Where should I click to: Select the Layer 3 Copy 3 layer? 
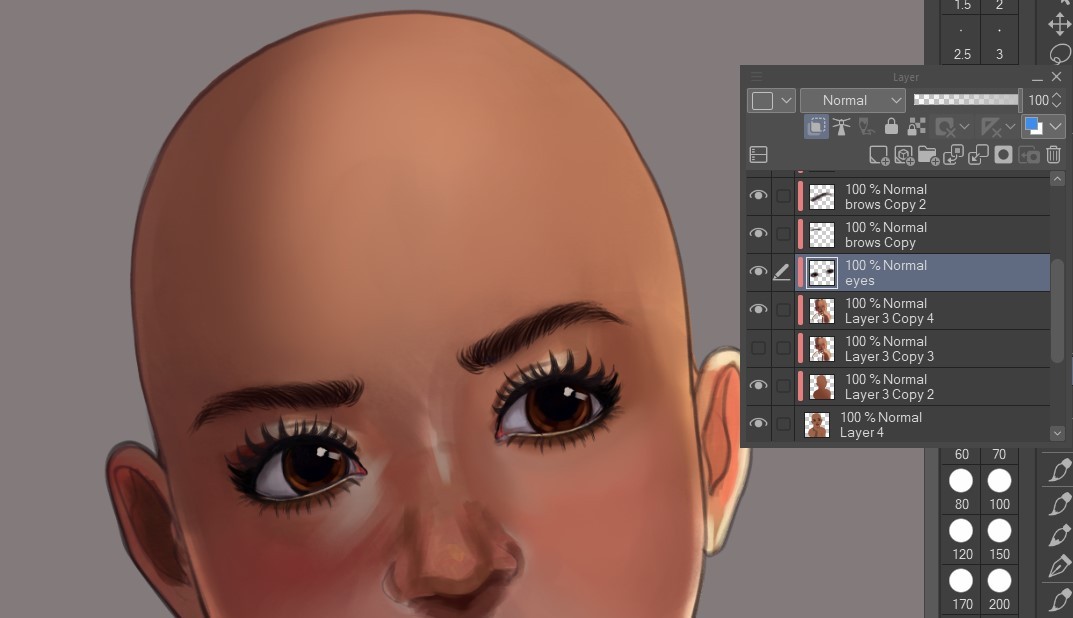[x=922, y=348]
